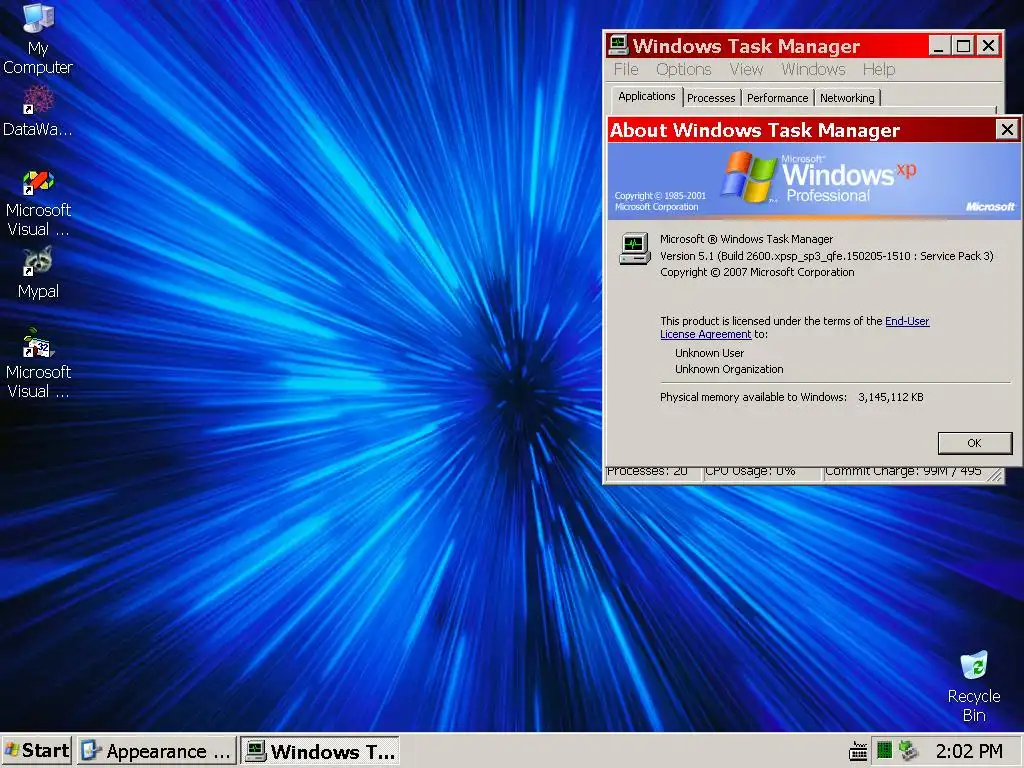
Task: Open the Options menu in Task Manager
Action: 683,69
